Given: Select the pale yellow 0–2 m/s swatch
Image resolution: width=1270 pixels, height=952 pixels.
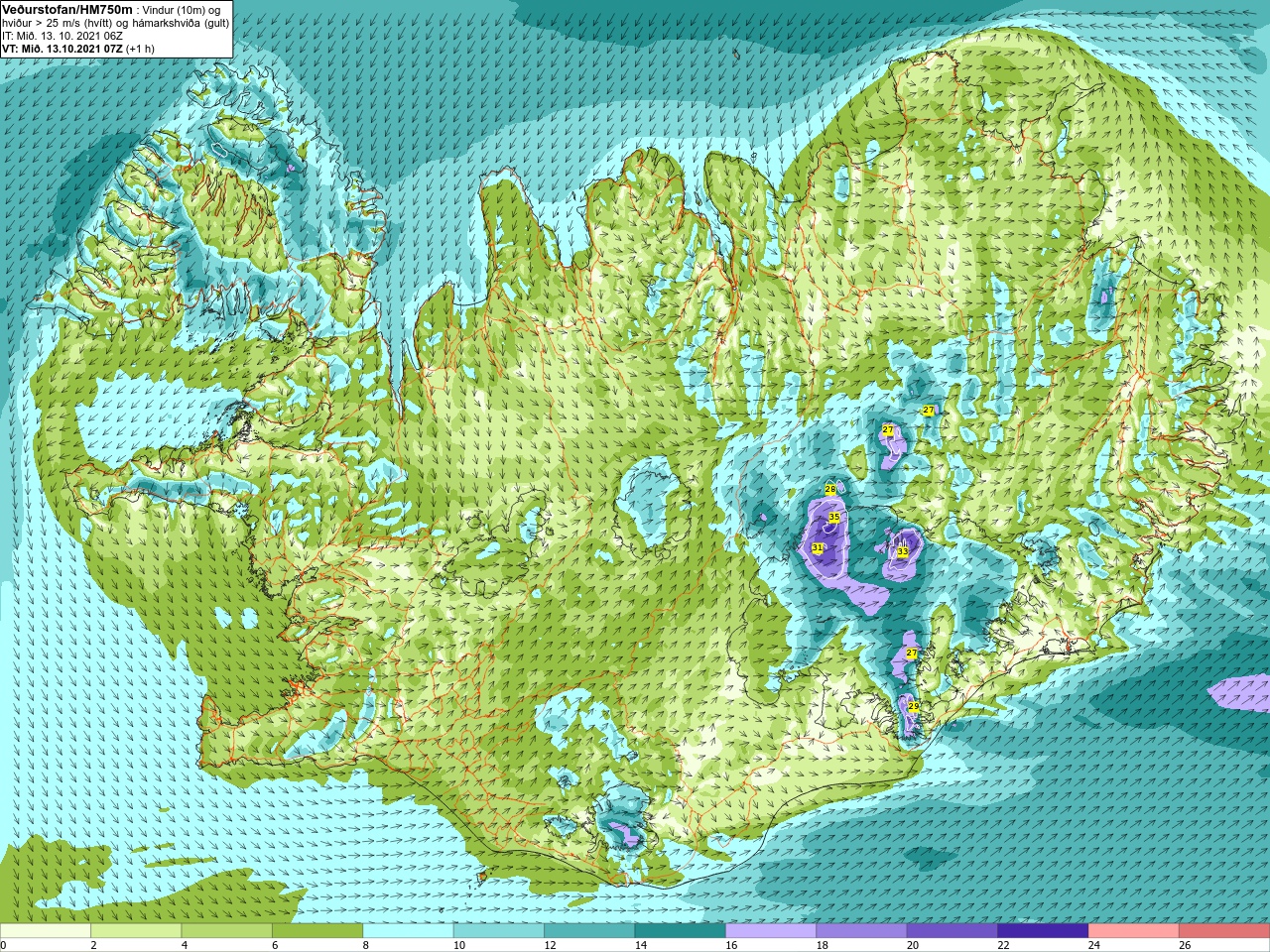Looking at the screenshot, I should pos(46,931).
